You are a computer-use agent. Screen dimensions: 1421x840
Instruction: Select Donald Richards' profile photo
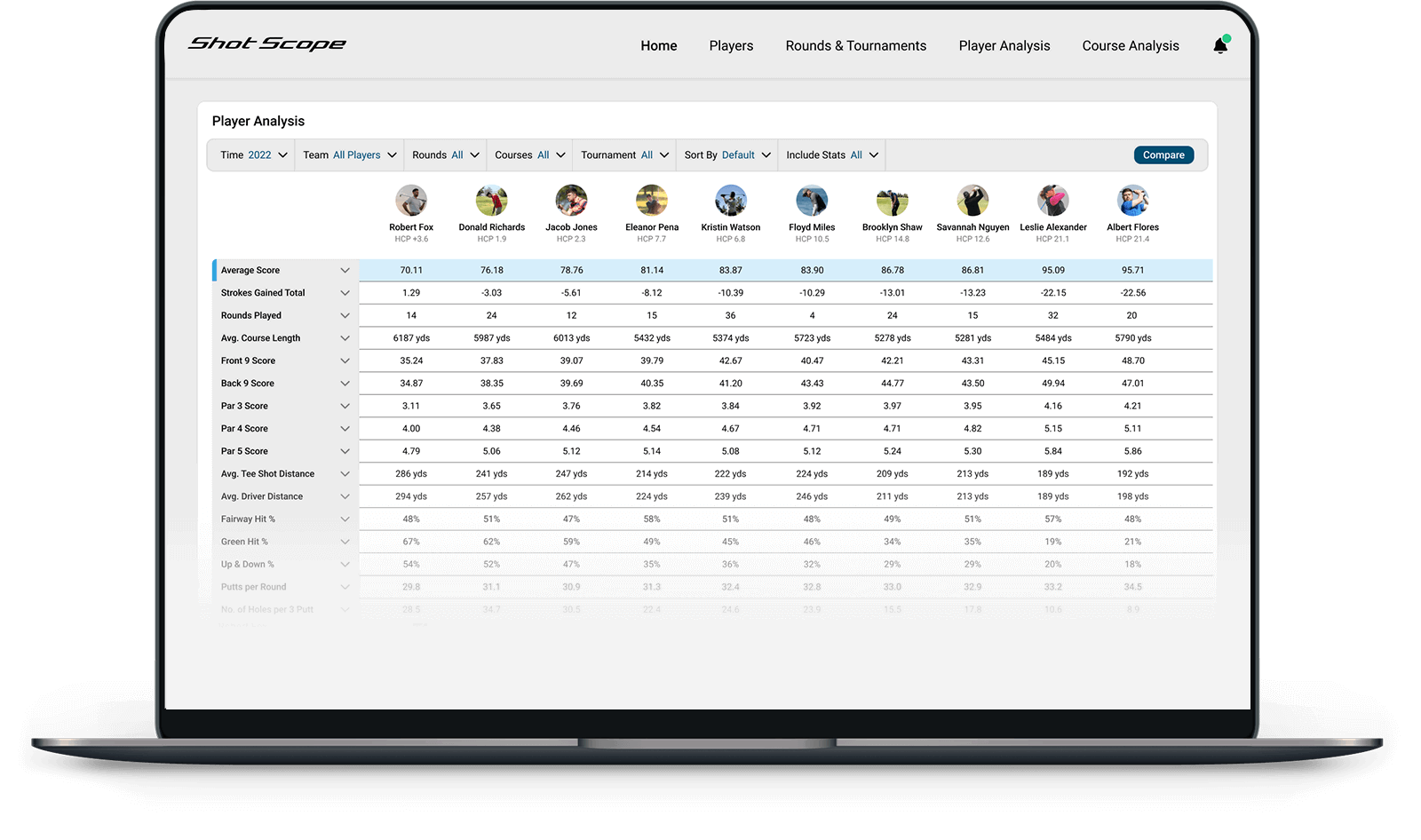[x=491, y=201]
